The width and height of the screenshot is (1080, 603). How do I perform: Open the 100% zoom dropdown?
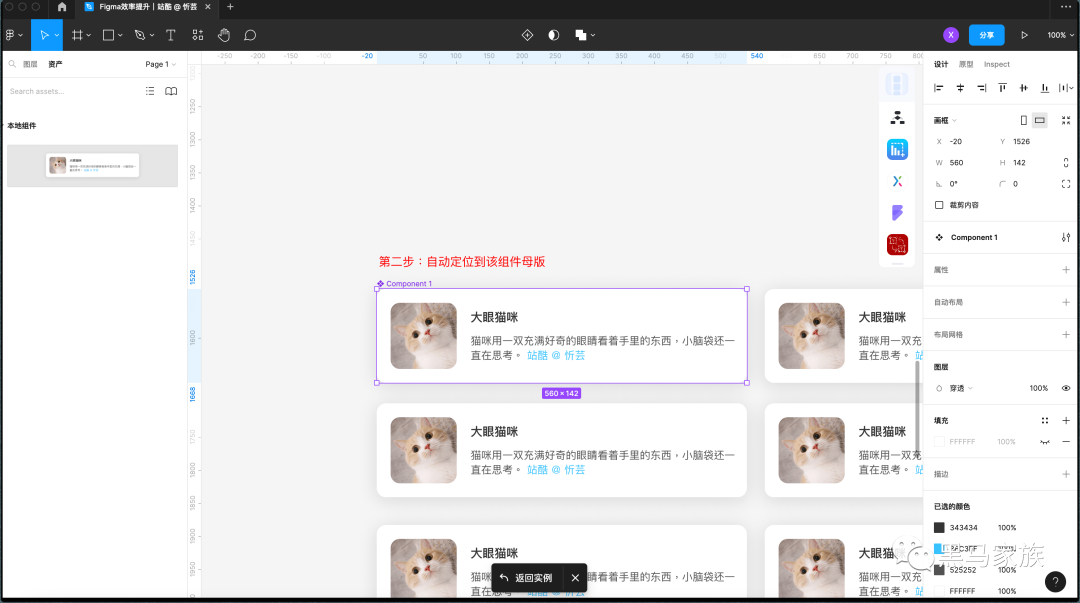pos(1057,34)
